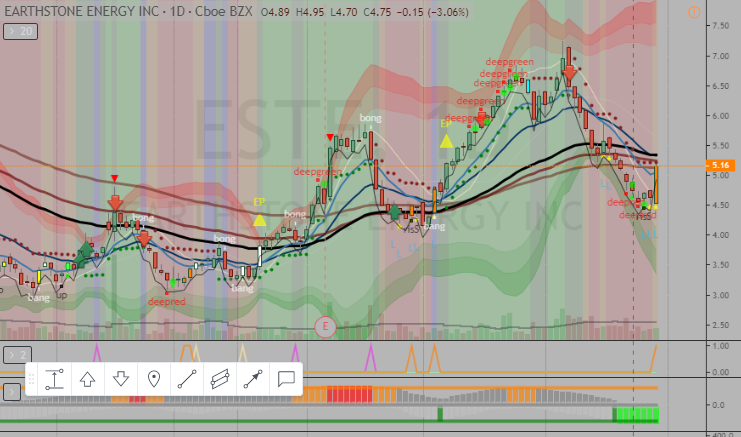Expand the second pane legend showing 2

(15, 354)
